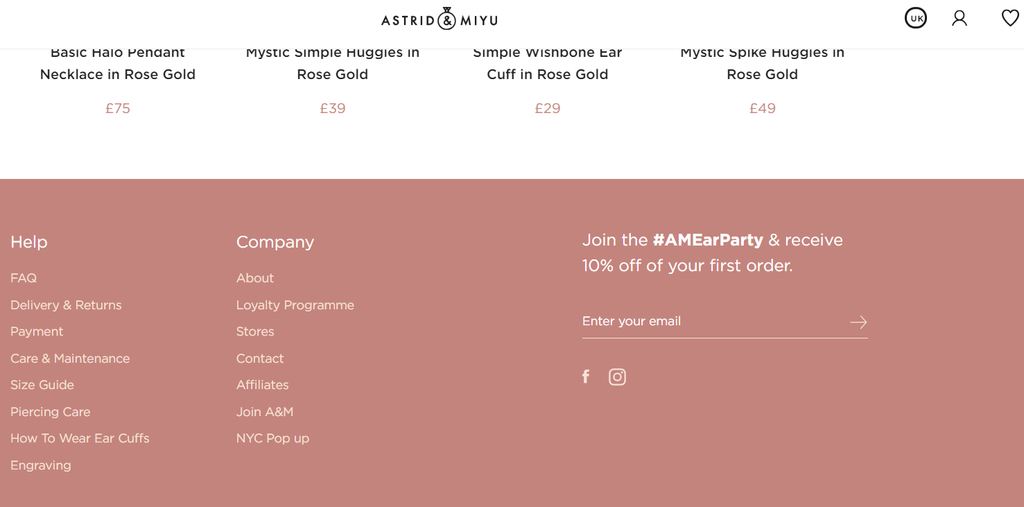Visit the Instagram page icon
1024x507 pixels.
[x=617, y=377]
